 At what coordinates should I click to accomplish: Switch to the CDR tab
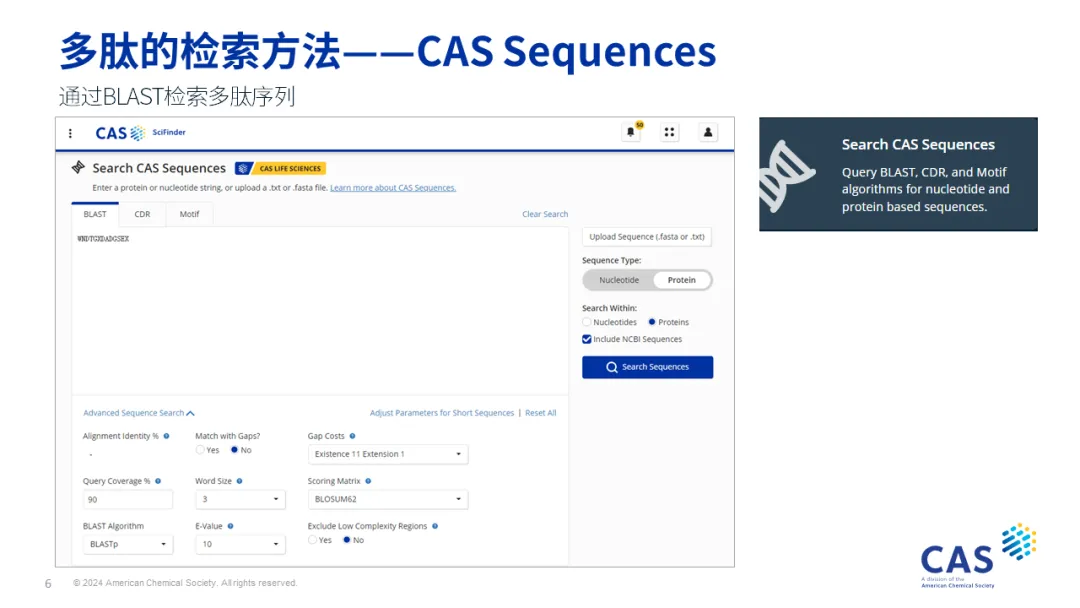(x=142, y=214)
